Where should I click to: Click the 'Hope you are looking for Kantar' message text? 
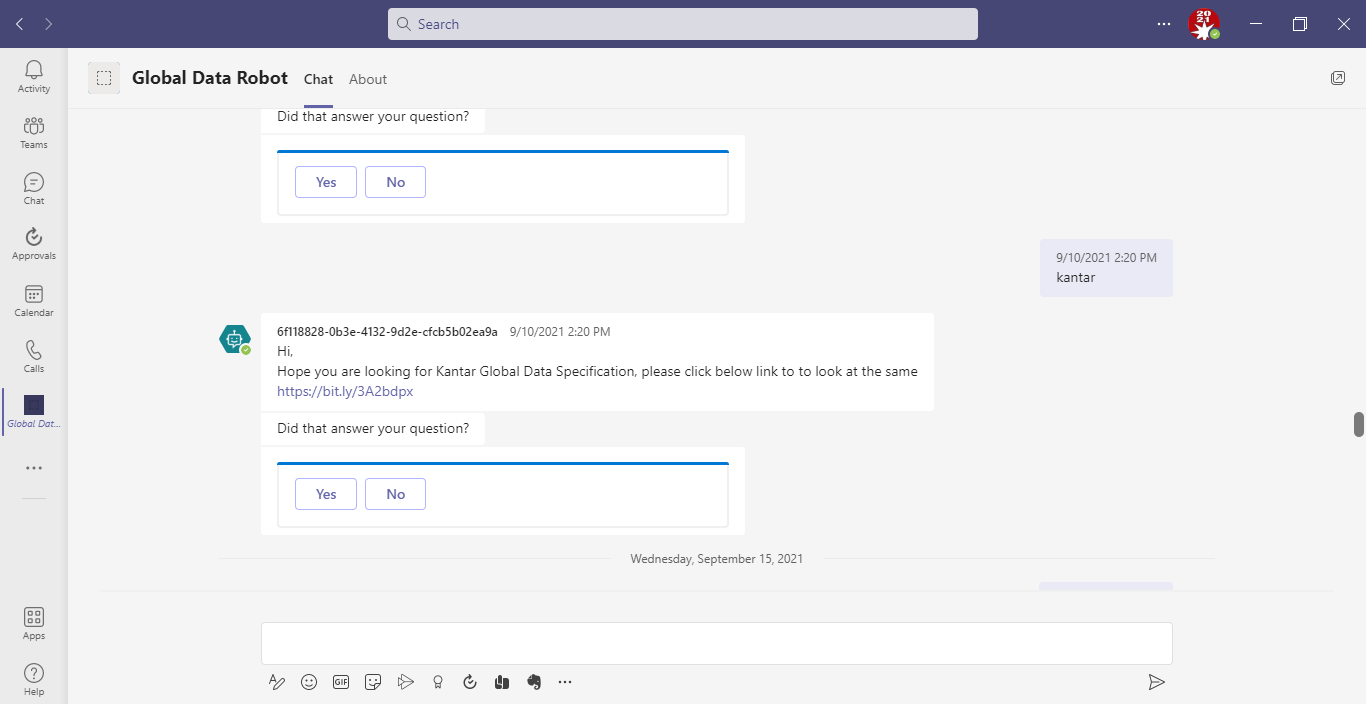(x=597, y=372)
